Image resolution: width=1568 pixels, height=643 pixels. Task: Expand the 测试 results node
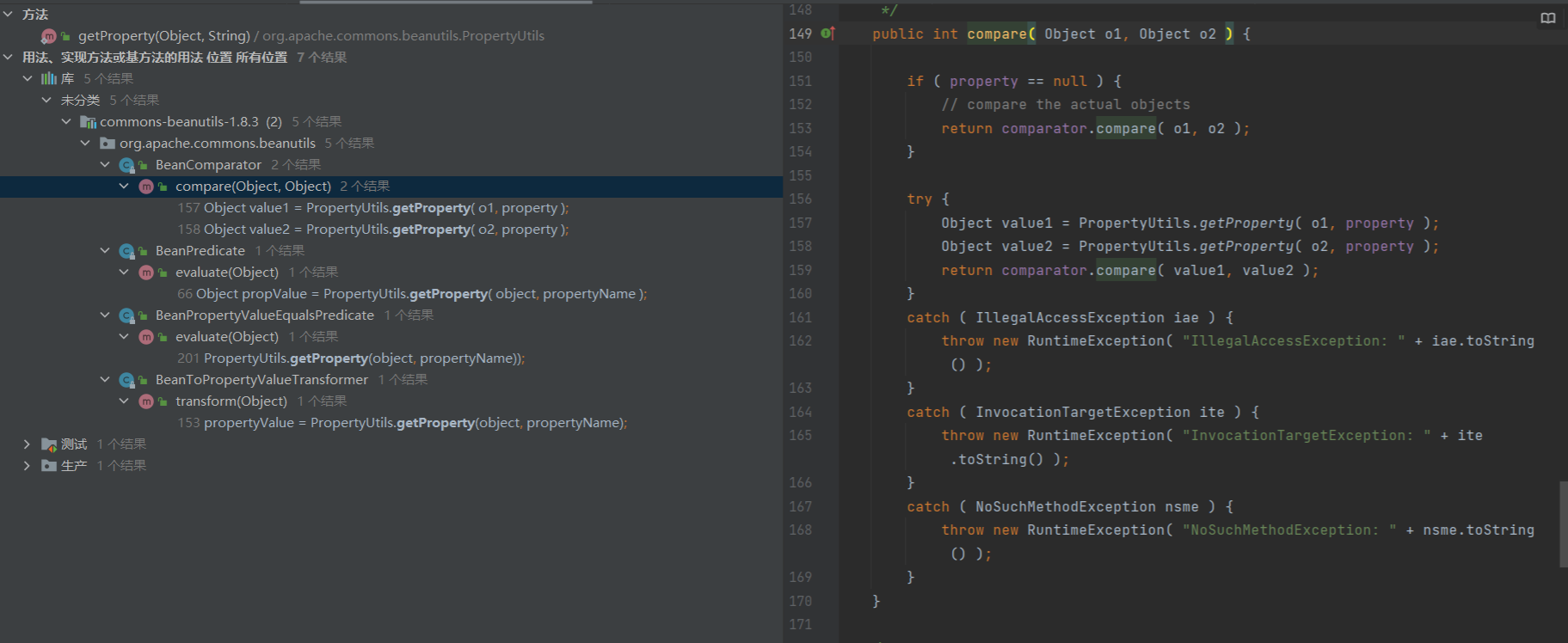point(28,444)
